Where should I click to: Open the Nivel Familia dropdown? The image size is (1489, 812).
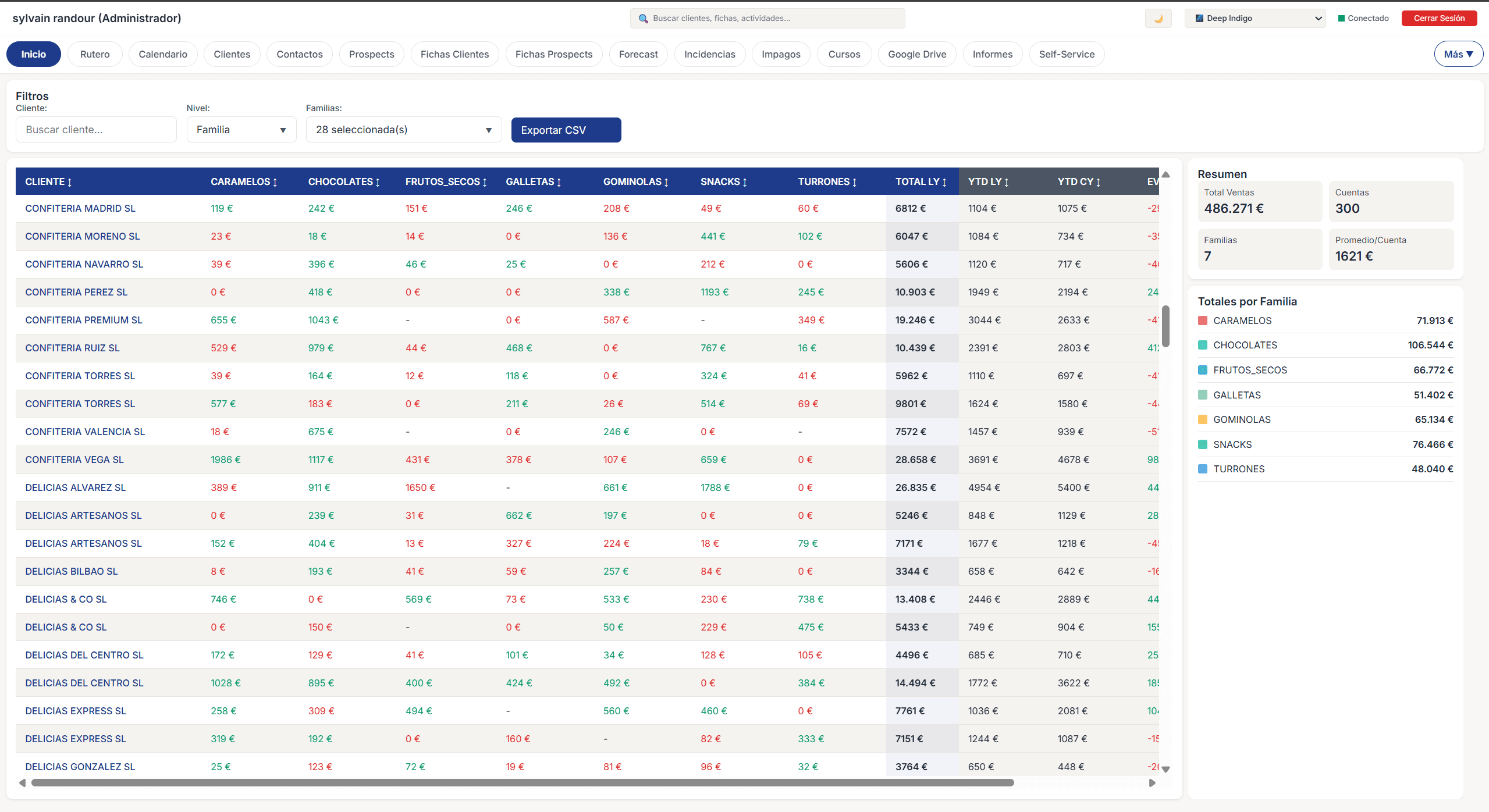tap(241, 129)
